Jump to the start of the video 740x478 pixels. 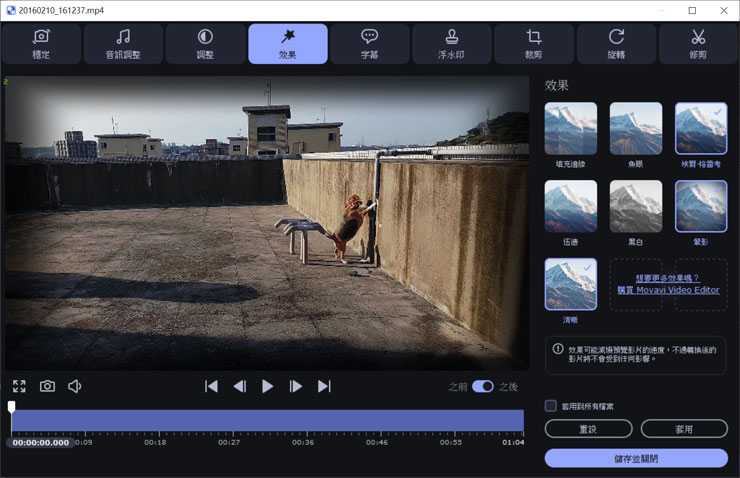coord(211,386)
